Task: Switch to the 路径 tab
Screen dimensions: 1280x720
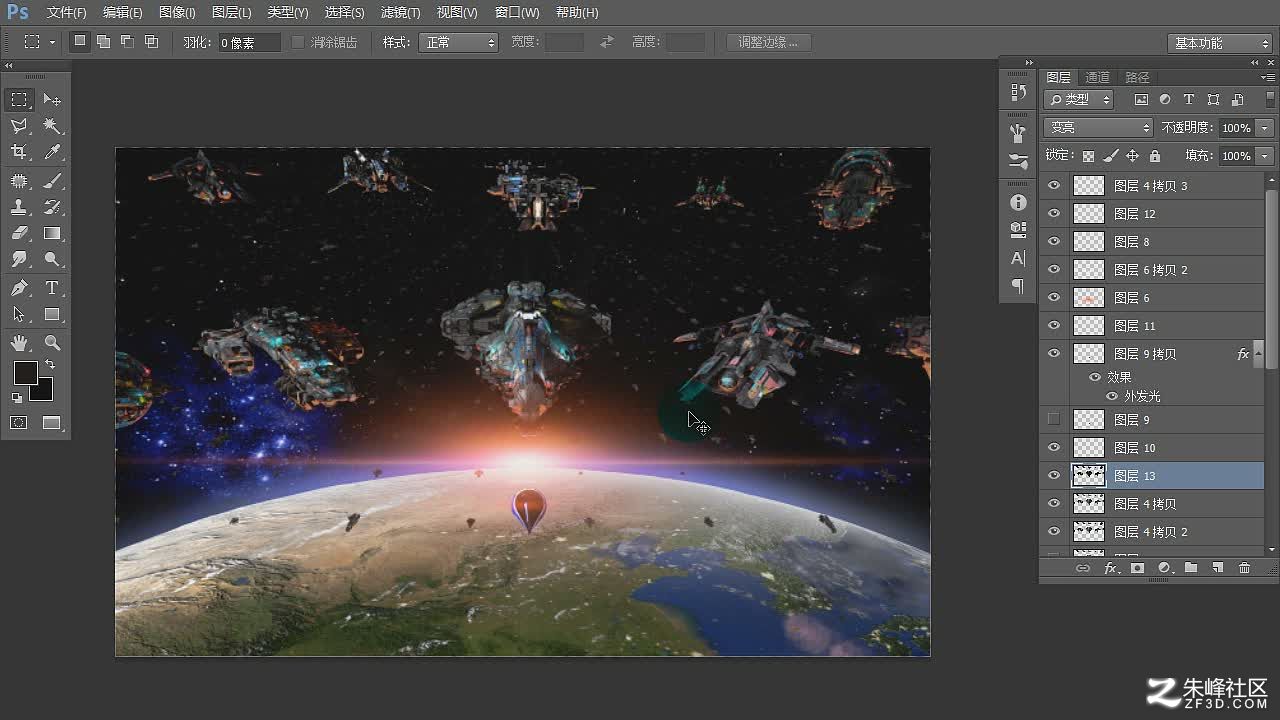Action: pyautogui.click(x=1137, y=77)
